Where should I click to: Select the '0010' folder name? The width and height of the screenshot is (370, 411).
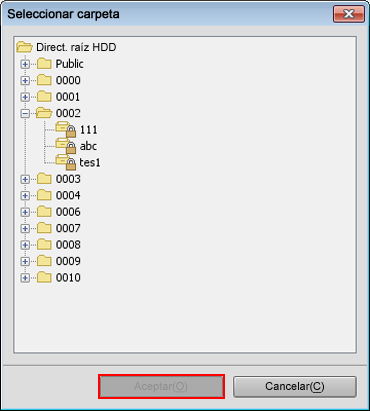68,278
